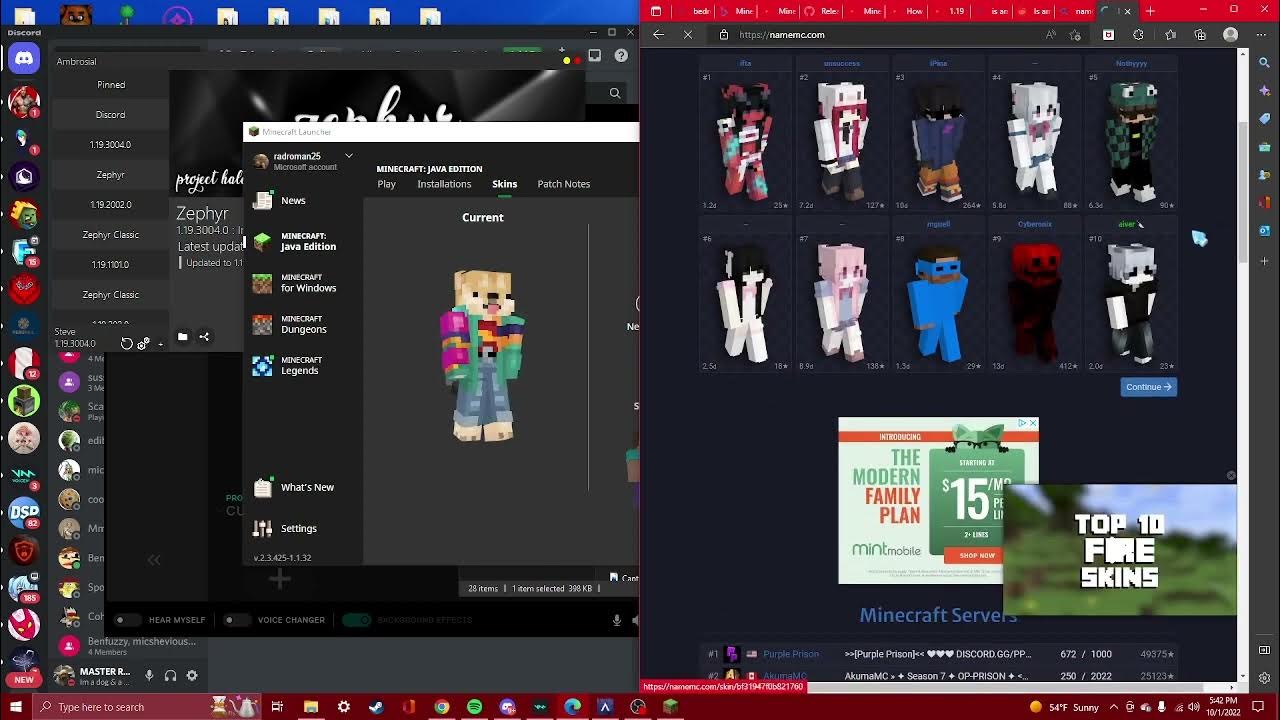Click Shop Now in Mint Mobile ad
This screenshot has width=1280, height=720.
click(977, 555)
